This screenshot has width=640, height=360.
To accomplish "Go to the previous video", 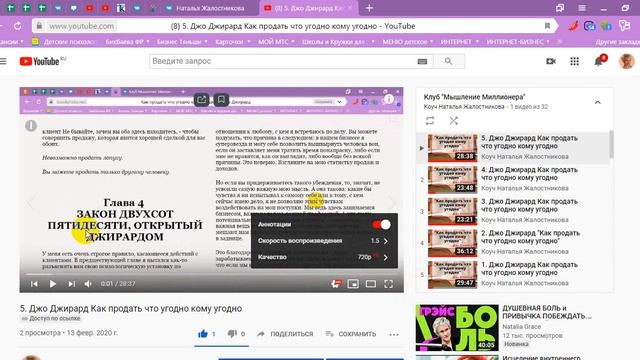I will pyautogui.click(x=34, y=284).
